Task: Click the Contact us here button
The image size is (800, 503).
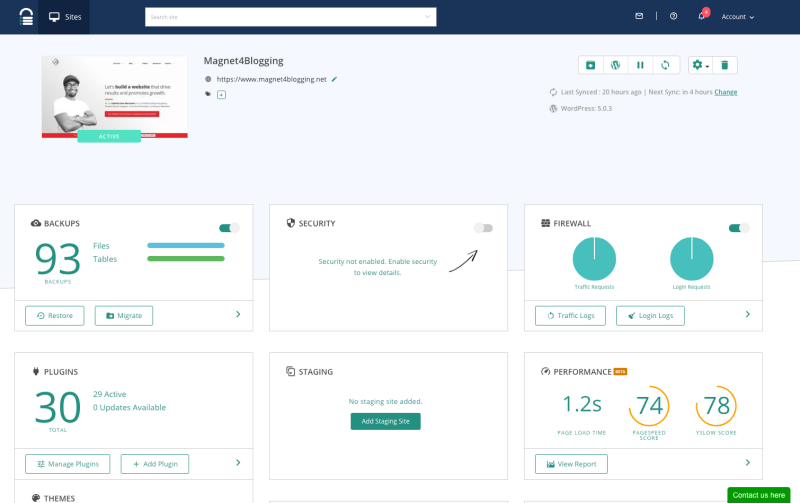Action: click(x=759, y=495)
